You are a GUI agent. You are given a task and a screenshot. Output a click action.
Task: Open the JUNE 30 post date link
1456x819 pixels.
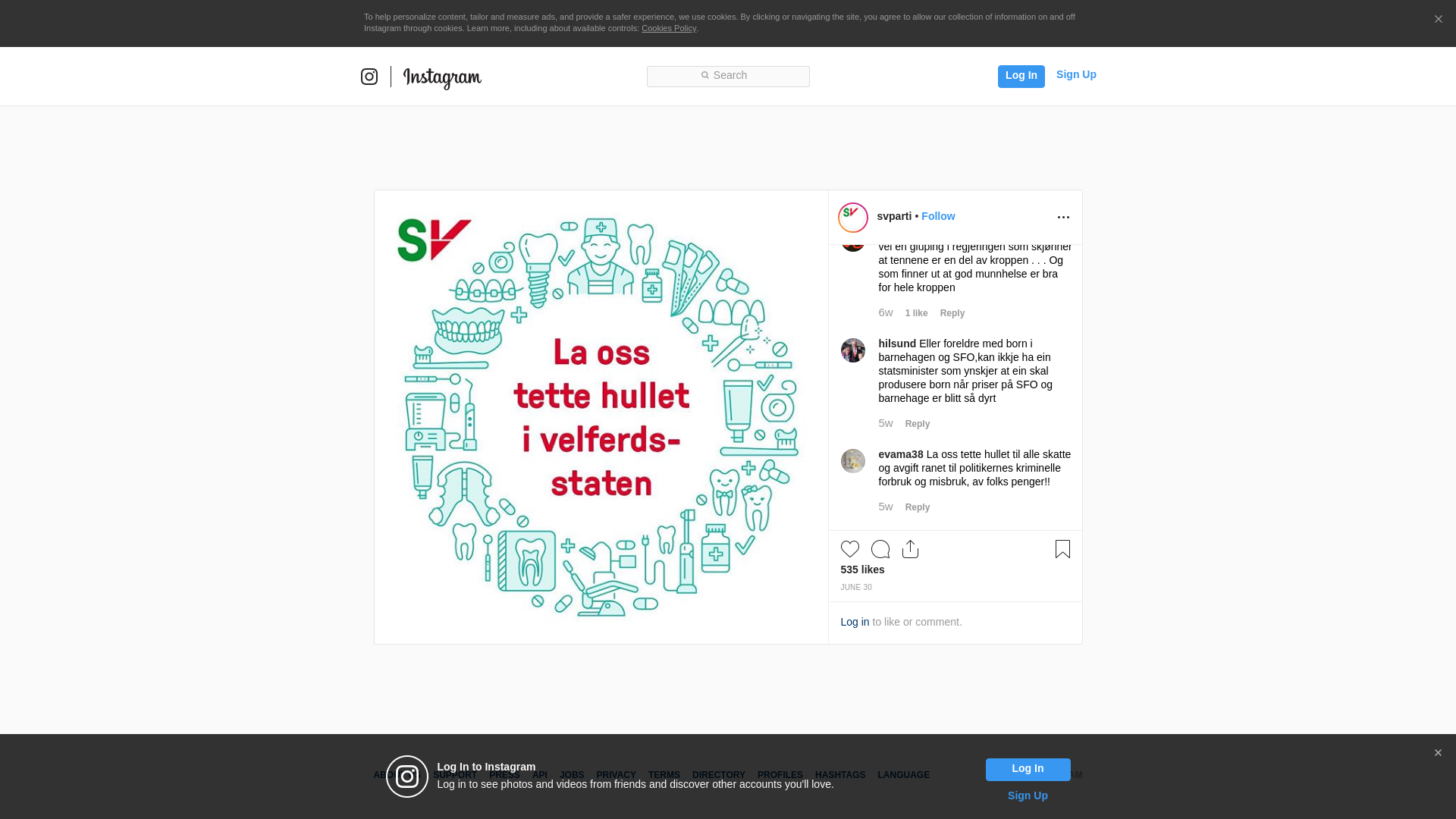[856, 588]
